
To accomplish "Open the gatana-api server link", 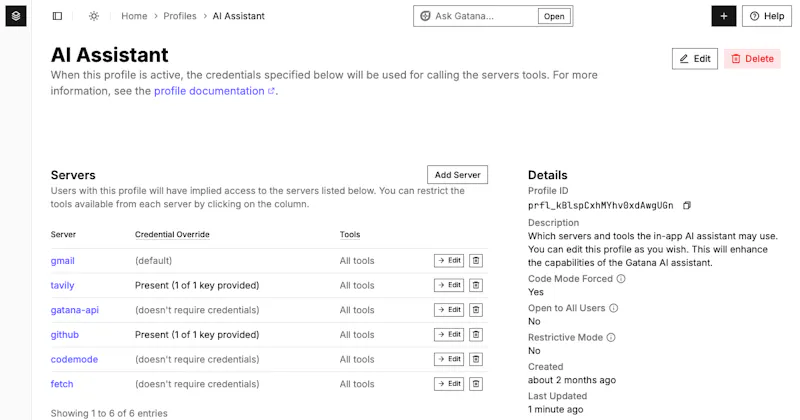I will click(x=74, y=310).
